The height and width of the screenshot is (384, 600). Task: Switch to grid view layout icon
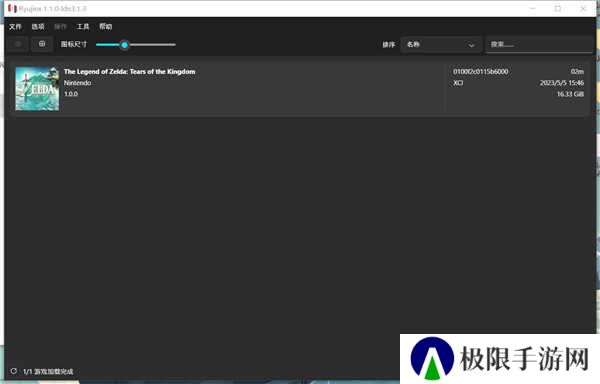click(x=42, y=44)
